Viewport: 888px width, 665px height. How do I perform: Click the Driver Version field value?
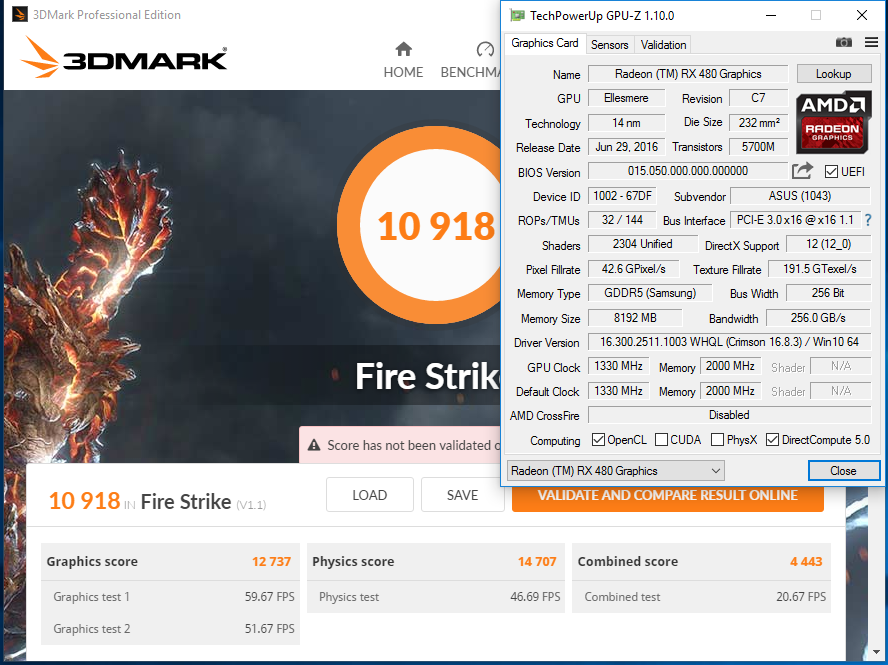point(729,342)
